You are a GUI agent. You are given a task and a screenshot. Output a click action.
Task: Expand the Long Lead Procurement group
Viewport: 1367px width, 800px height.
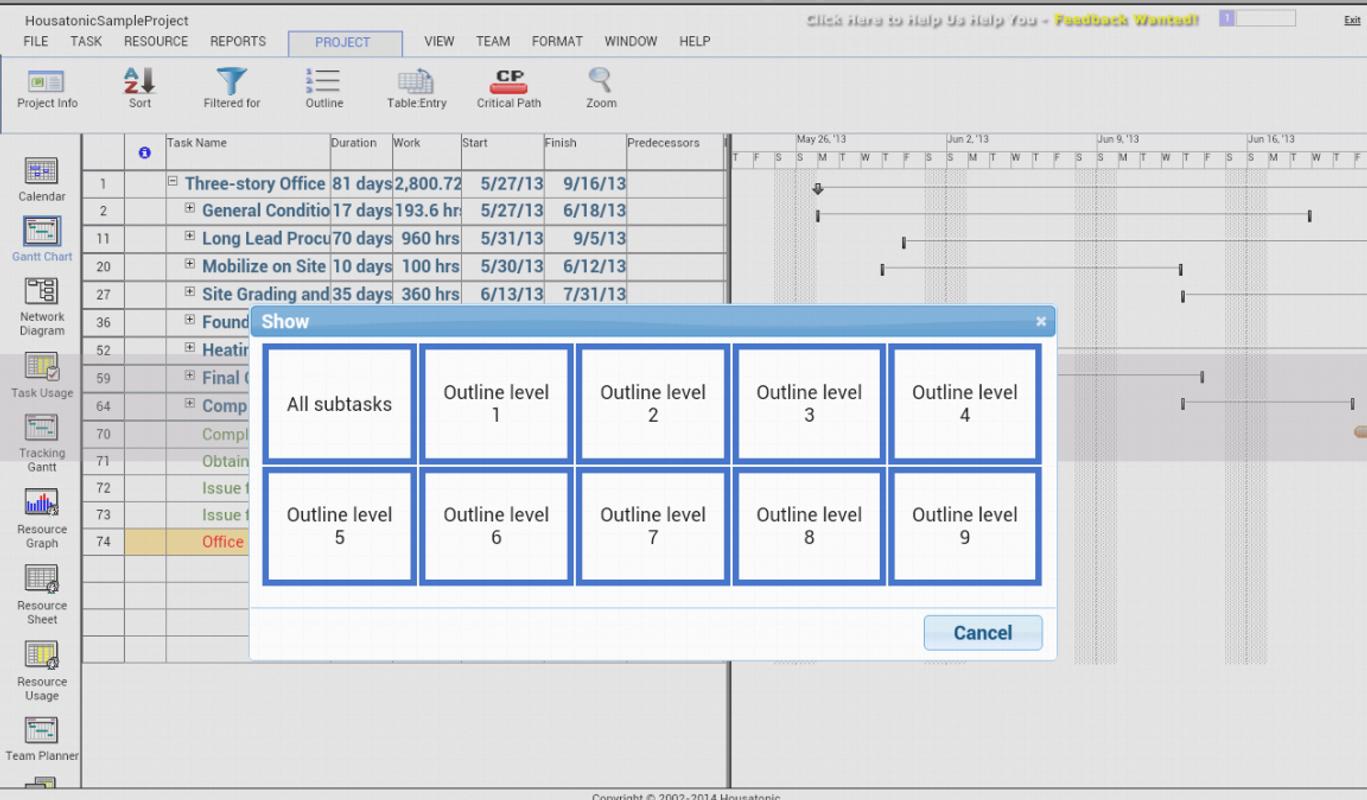[x=190, y=237]
